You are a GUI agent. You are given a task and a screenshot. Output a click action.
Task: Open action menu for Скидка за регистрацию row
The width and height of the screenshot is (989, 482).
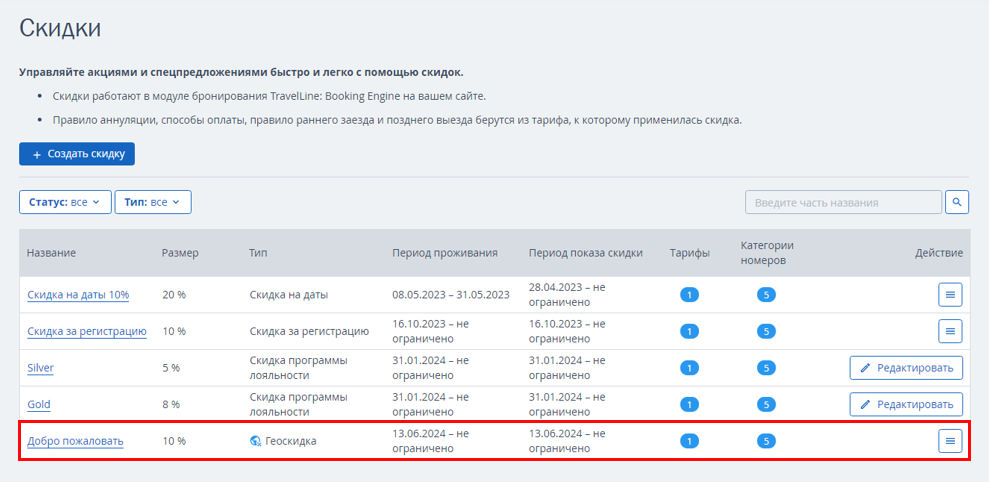point(950,331)
